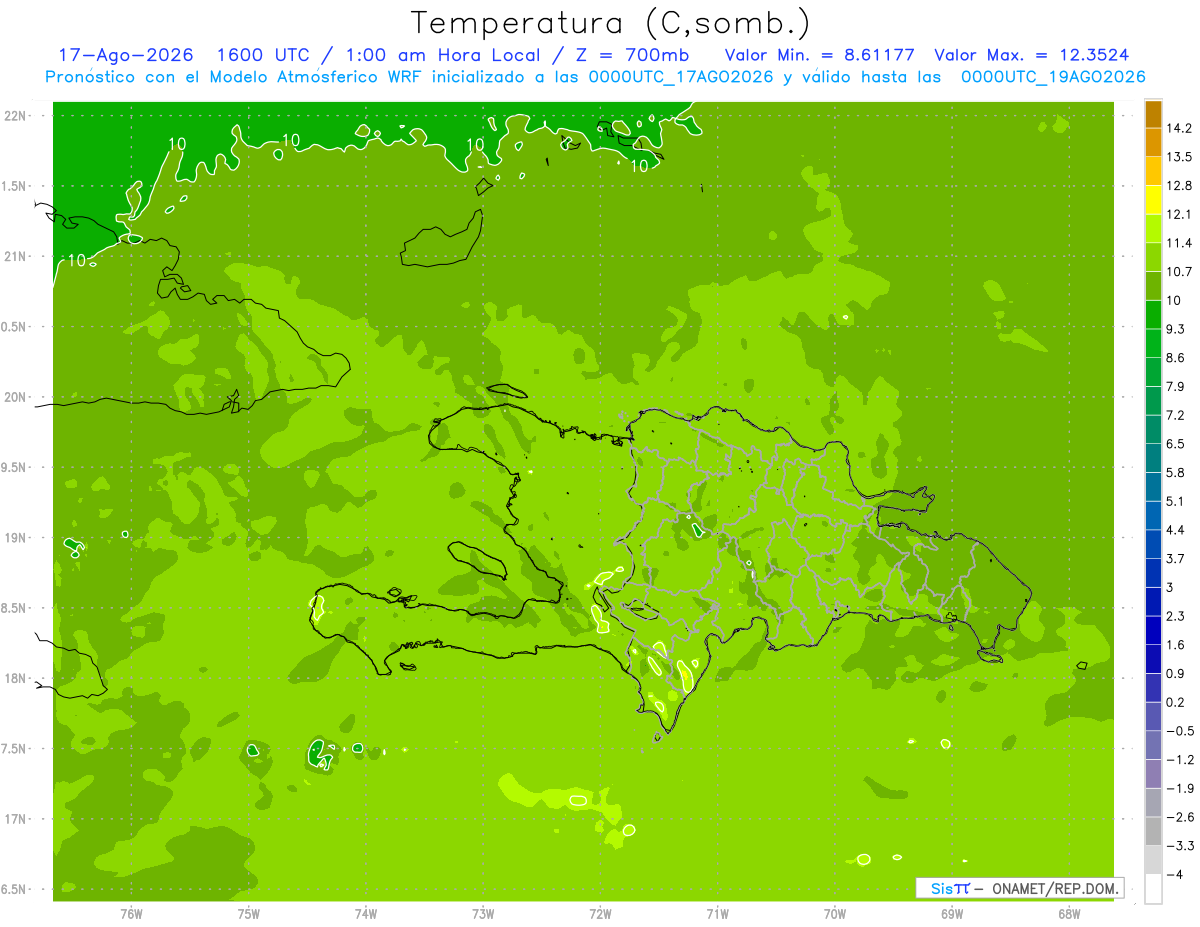Viewport: 1200px width, 927px height.
Task: Pick the dark blue swatch between 1.6 and 2.3
Action: pos(1153,630)
